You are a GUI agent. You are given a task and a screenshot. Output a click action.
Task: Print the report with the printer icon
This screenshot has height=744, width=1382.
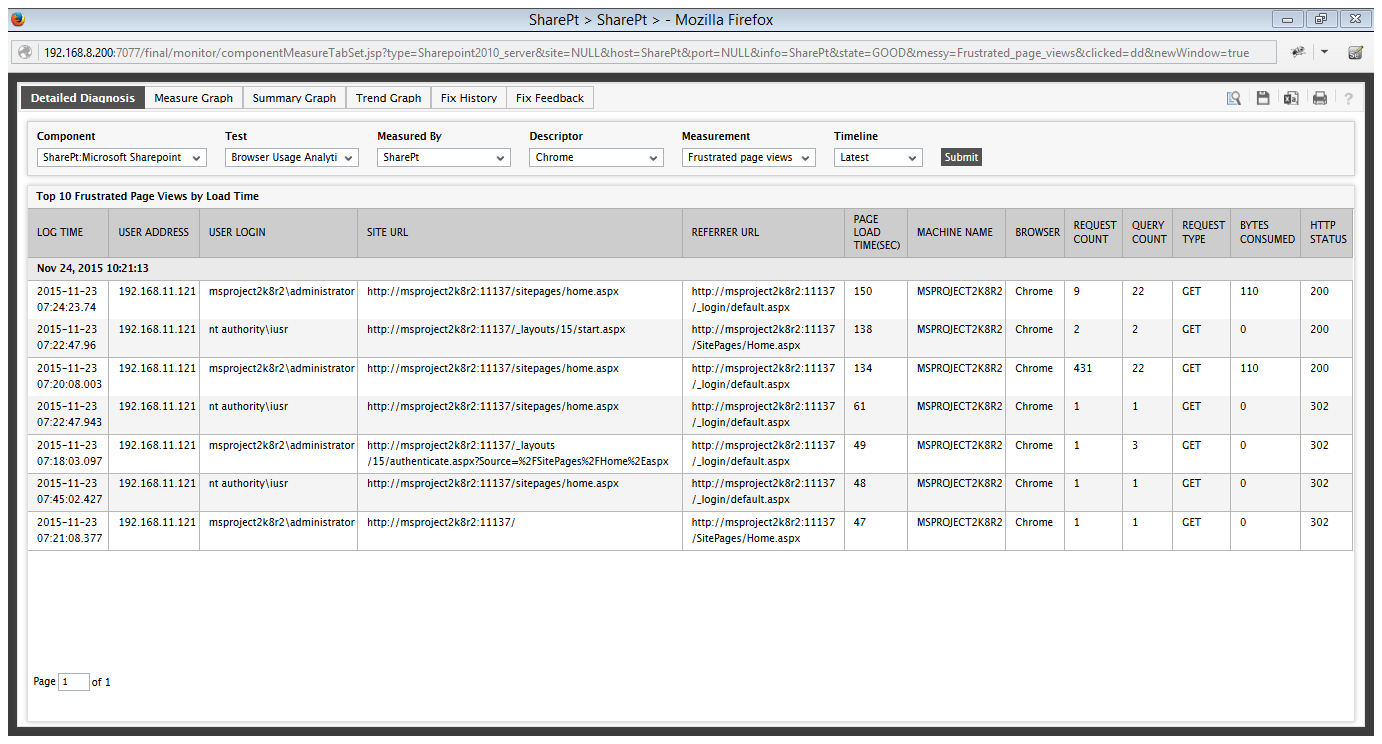pos(1320,98)
